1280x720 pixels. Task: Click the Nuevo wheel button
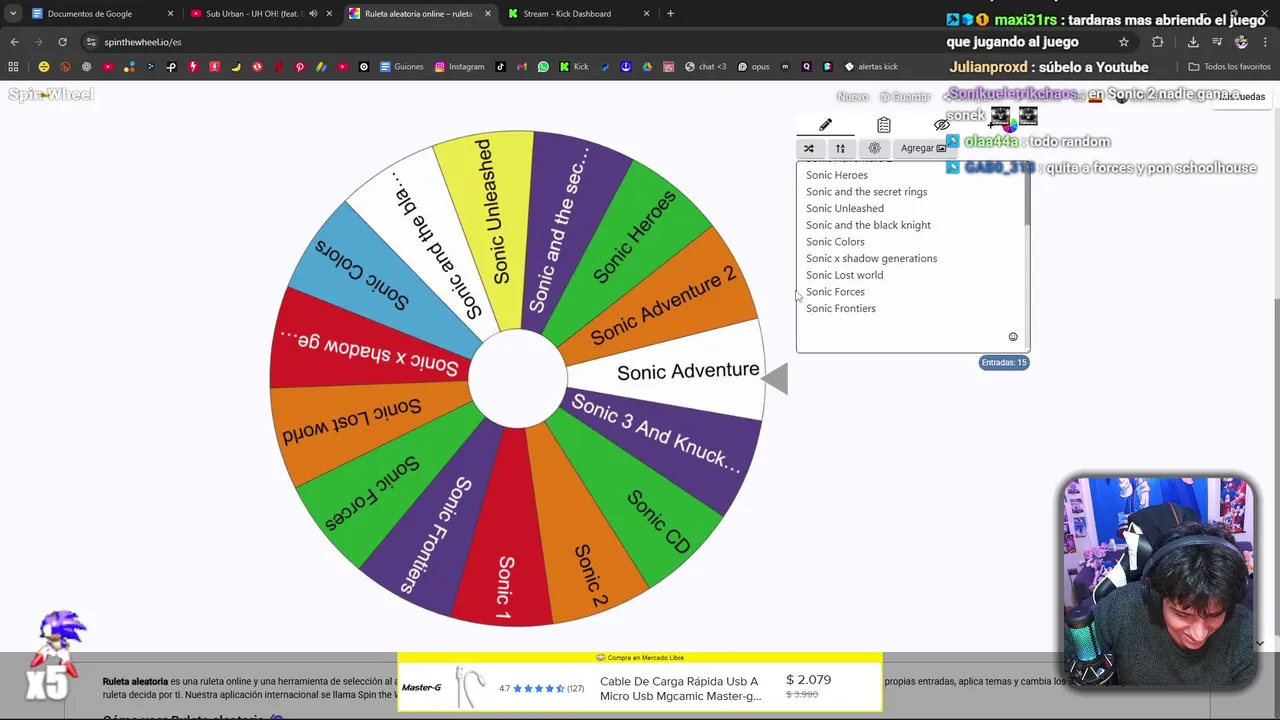[x=852, y=96]
